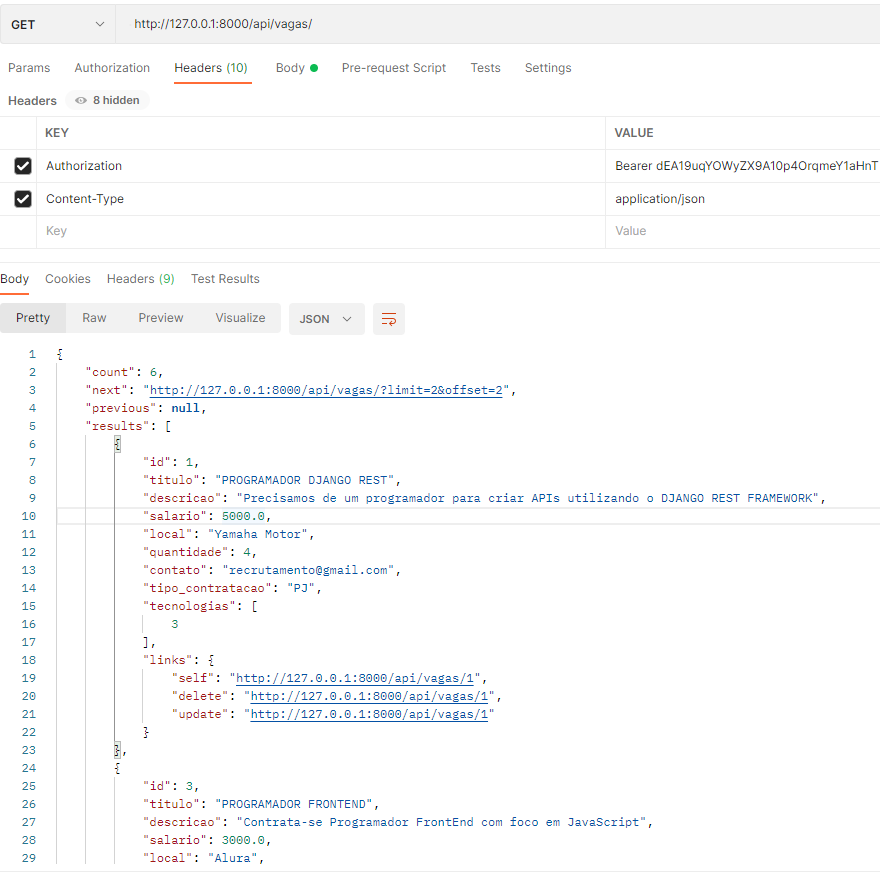Open the Settings tab
The width and height of the screenshot is (880, 875).
click(x=548, y=68)
